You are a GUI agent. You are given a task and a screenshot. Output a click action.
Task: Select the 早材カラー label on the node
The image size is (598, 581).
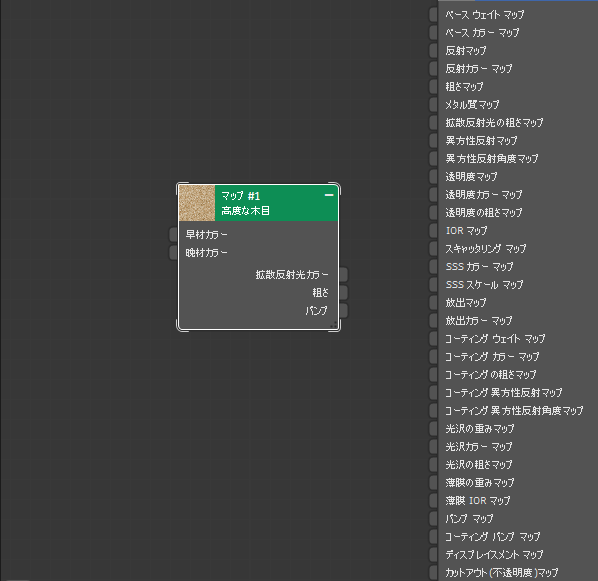(x=206, y=234)
